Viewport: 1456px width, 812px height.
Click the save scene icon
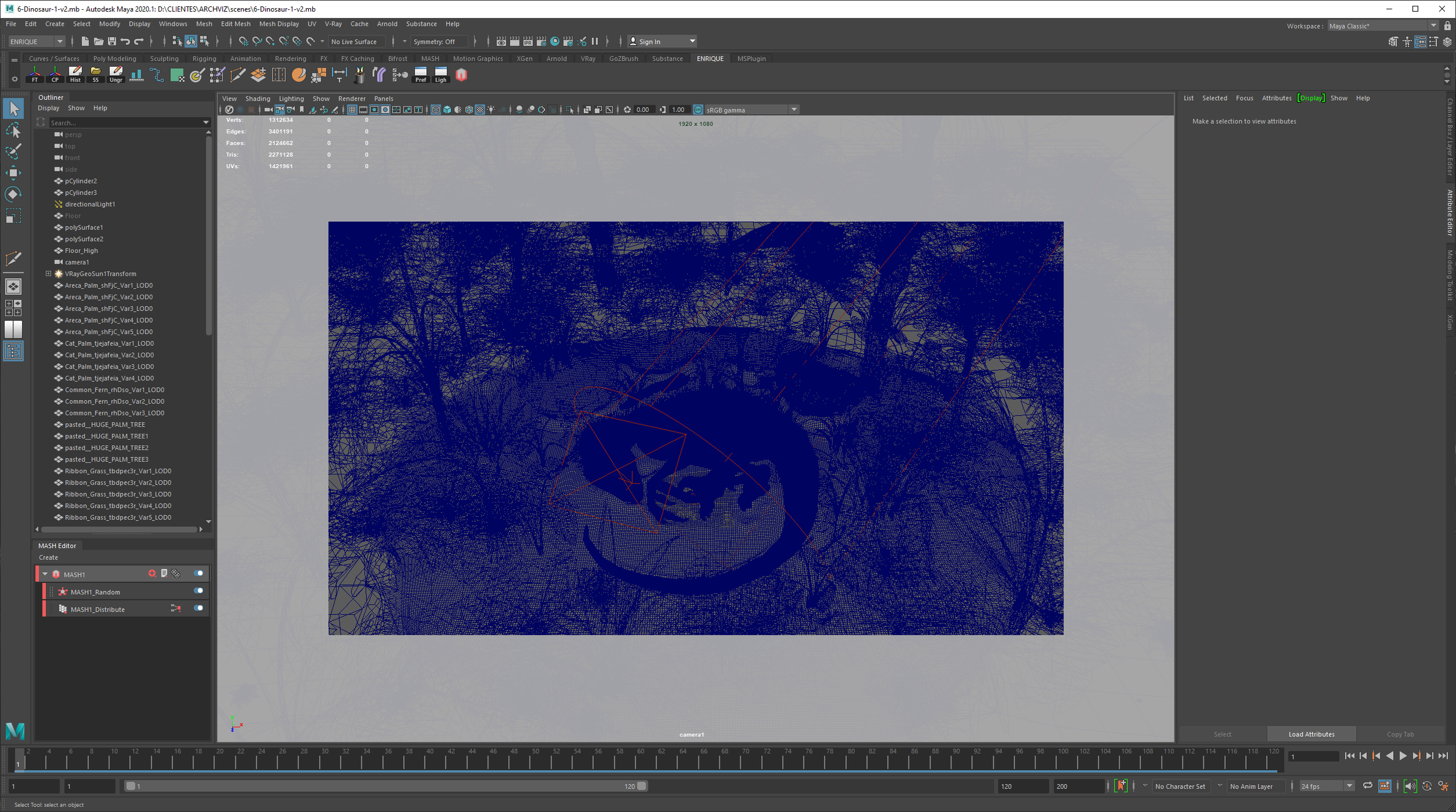point(112,41)
